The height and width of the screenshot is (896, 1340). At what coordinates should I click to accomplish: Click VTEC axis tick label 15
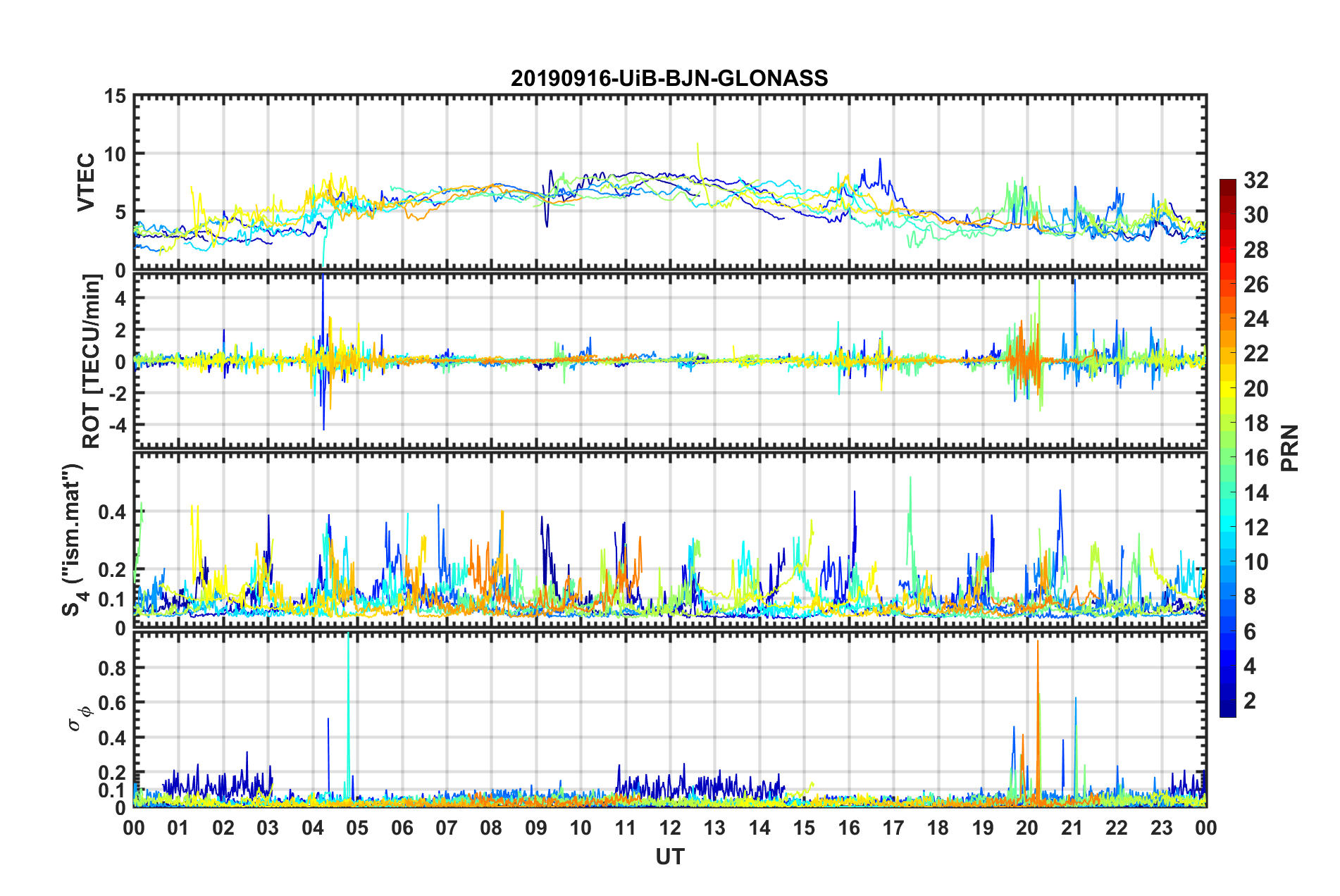[x=116, y=96]
